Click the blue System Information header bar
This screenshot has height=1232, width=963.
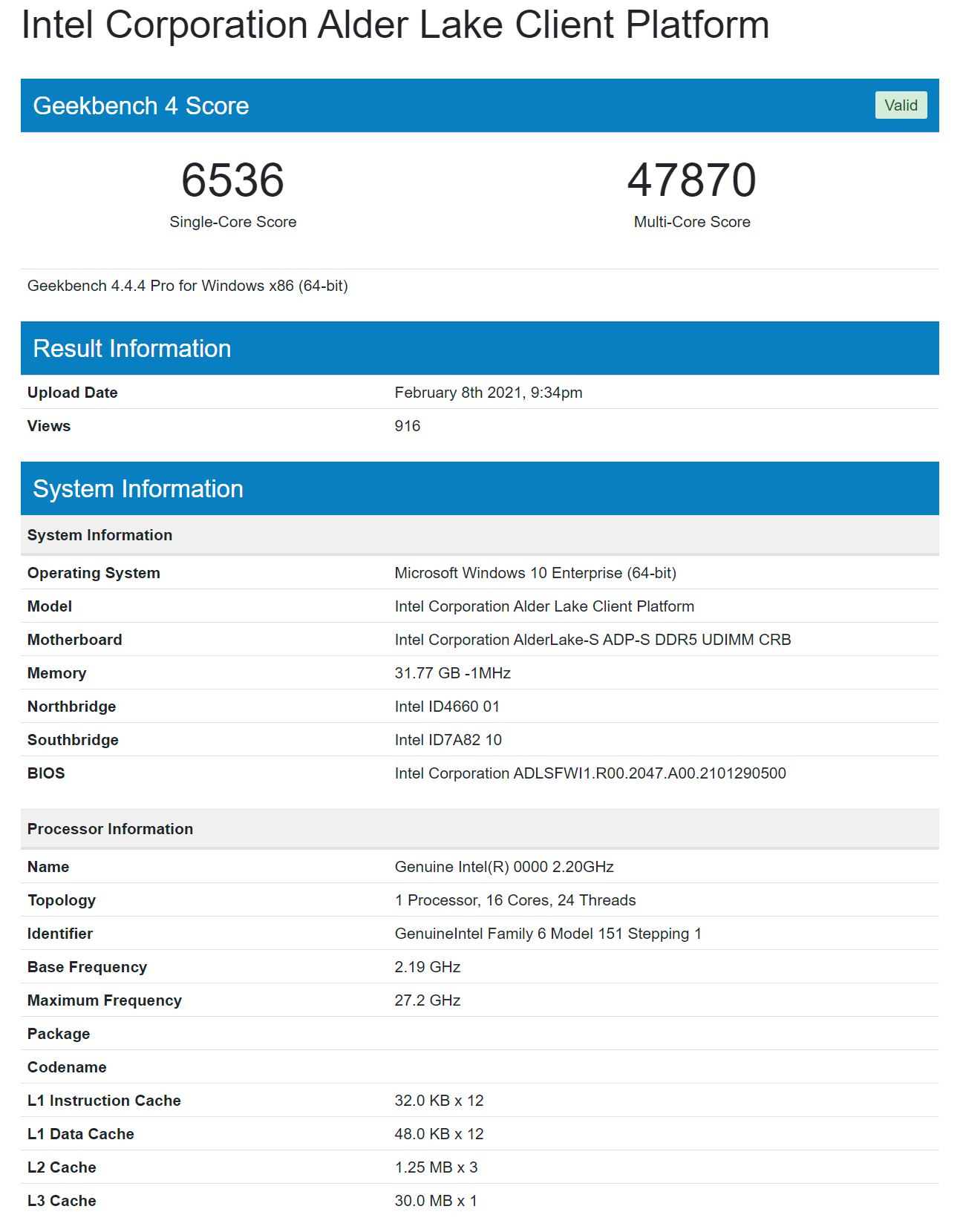click(x=480, y=488)
